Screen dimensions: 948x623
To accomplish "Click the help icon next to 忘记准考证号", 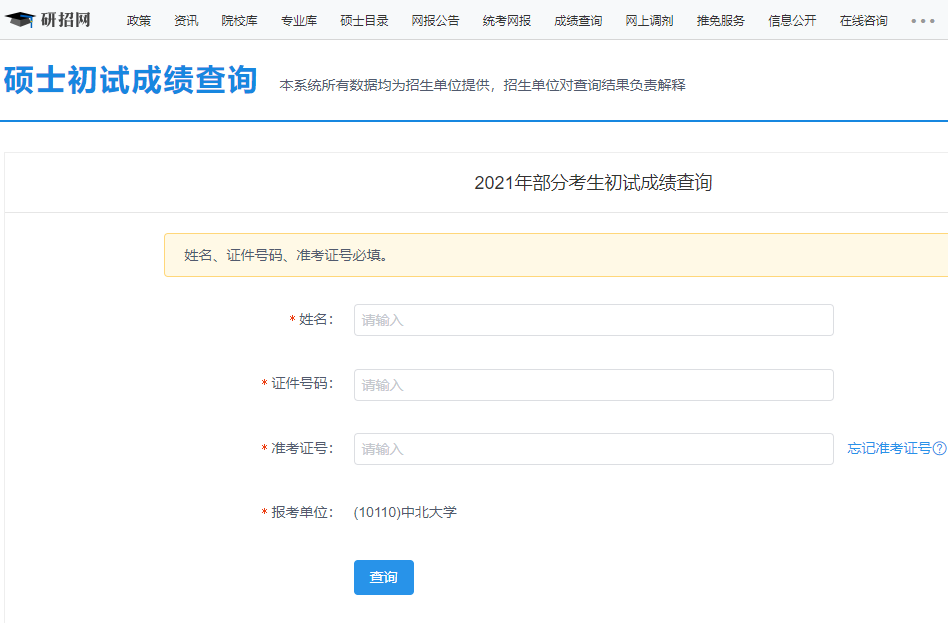I will click(940, 449).
